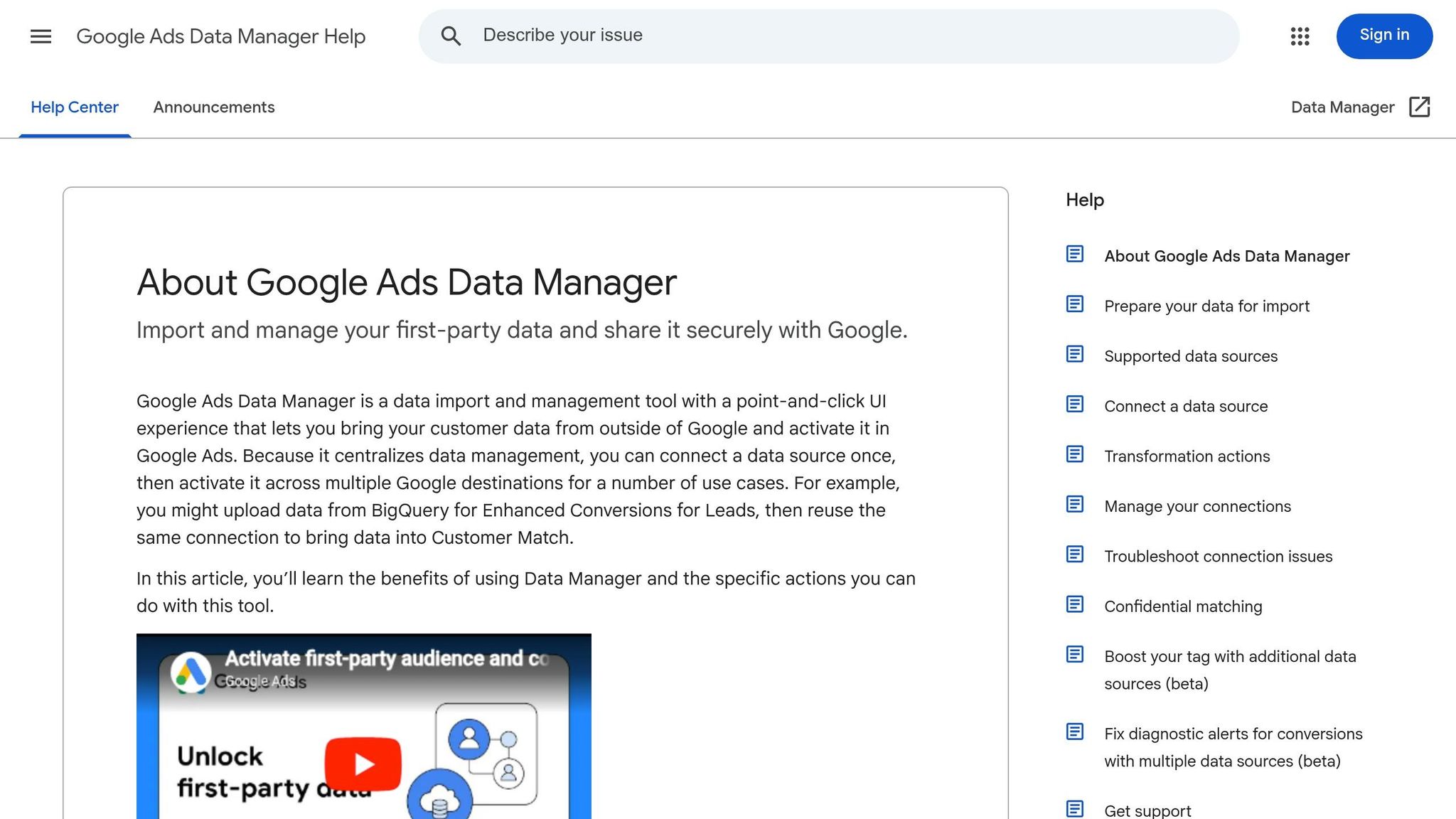The height and width of the screenshot is (819, 1456).
Task: Open Troubleshoot connection issues article
Action: (x=1218, y=557)
